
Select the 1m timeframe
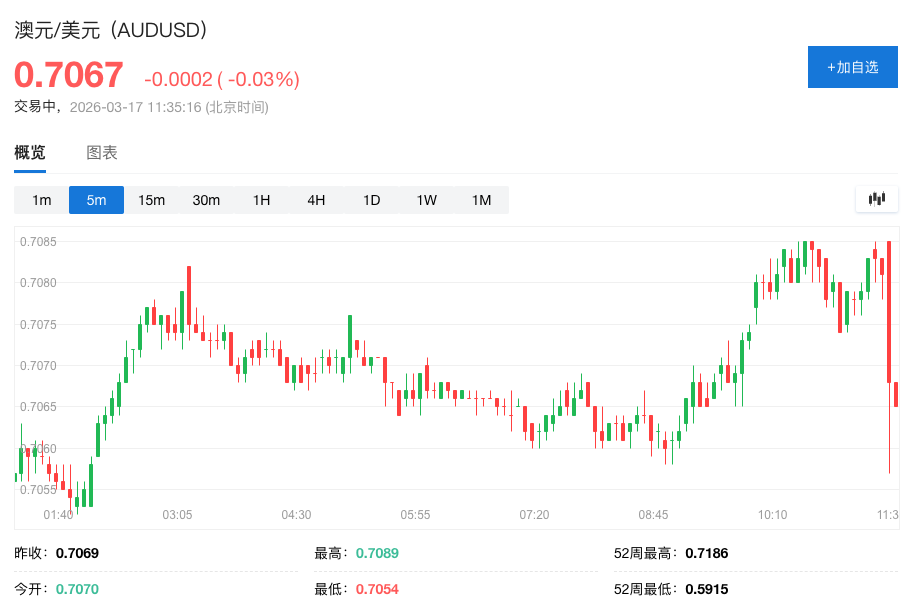(40, 200)
